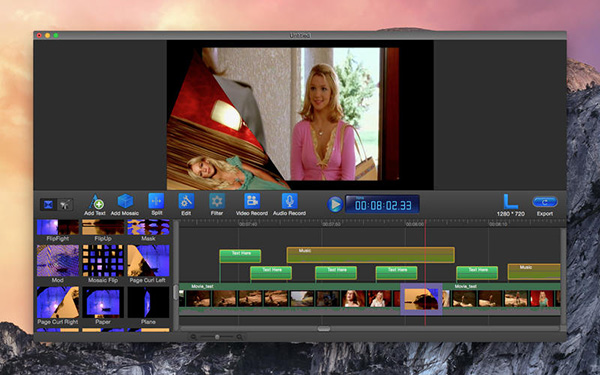Play the video preview
This screenshot has width=600, height=375.
(335, 204)
